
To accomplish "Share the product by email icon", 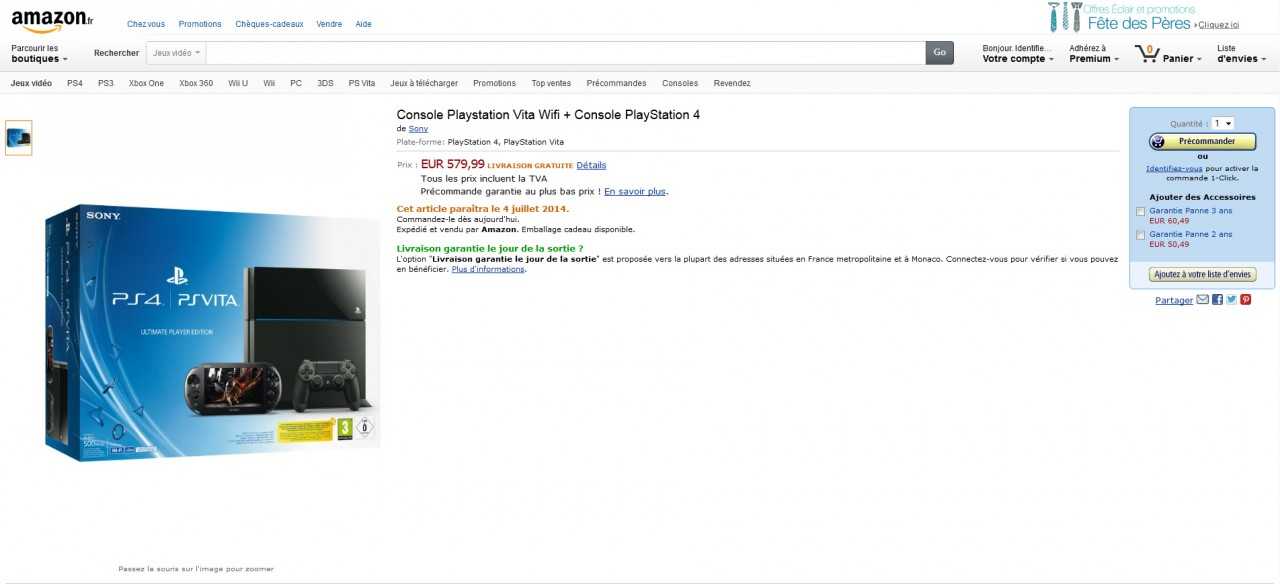I will 1203,300.
